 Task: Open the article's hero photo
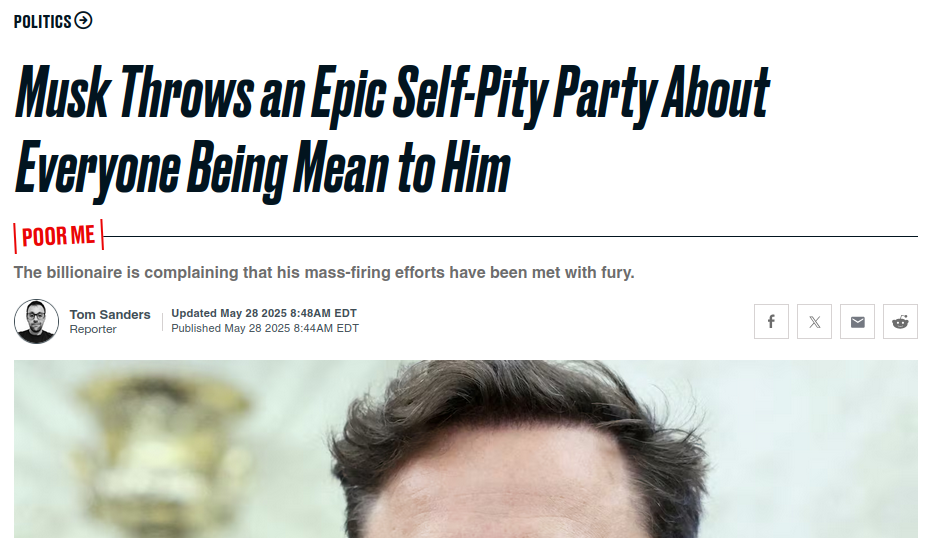(x=466, y=449)
